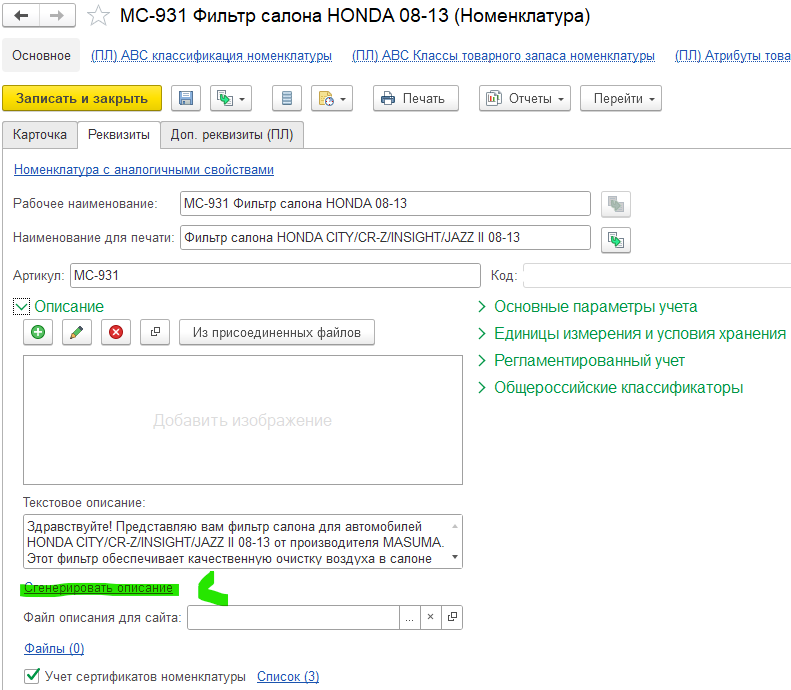Open the Файлы (0) link
The height and width of the screenshot is (690, 791).
click(54, 648)
